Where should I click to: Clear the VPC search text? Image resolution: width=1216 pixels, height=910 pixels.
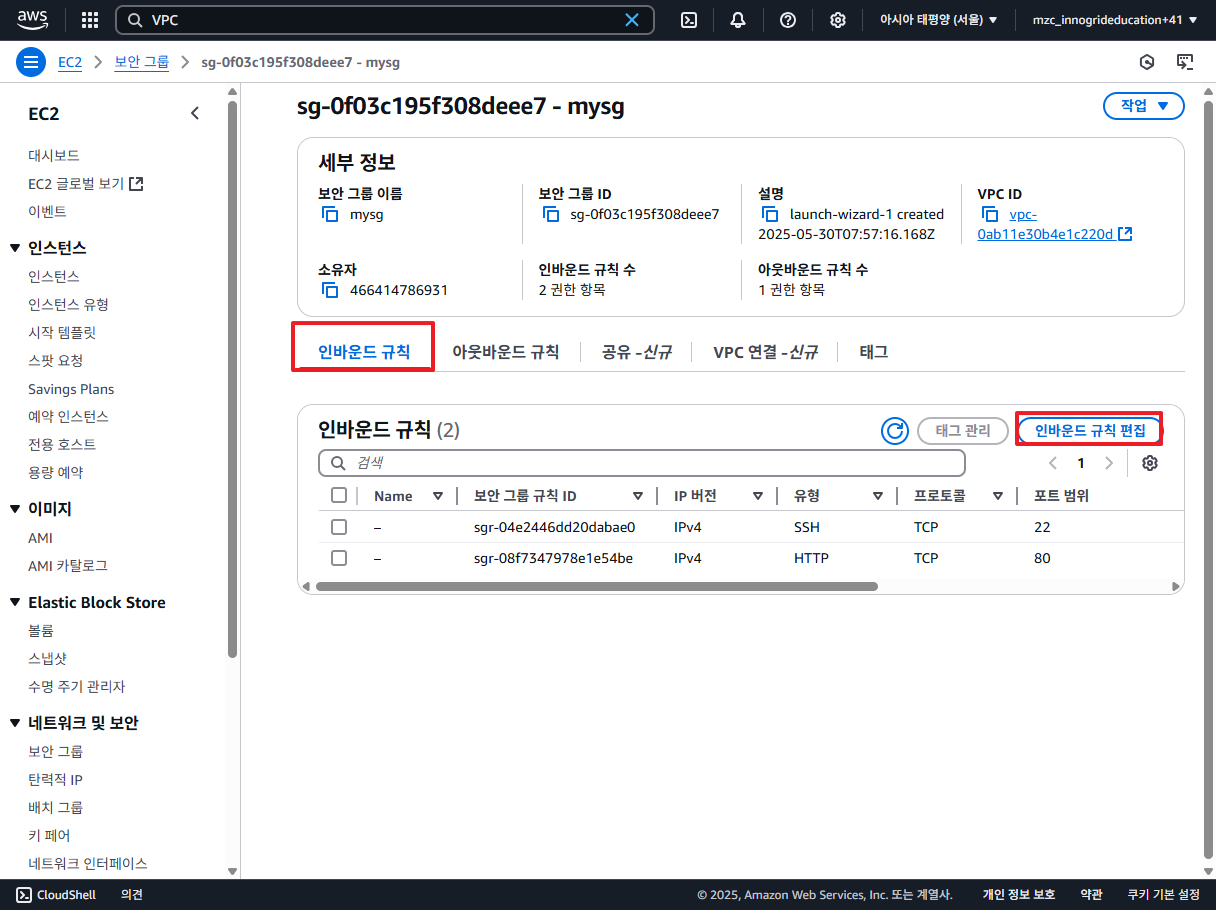pos(632,20)
